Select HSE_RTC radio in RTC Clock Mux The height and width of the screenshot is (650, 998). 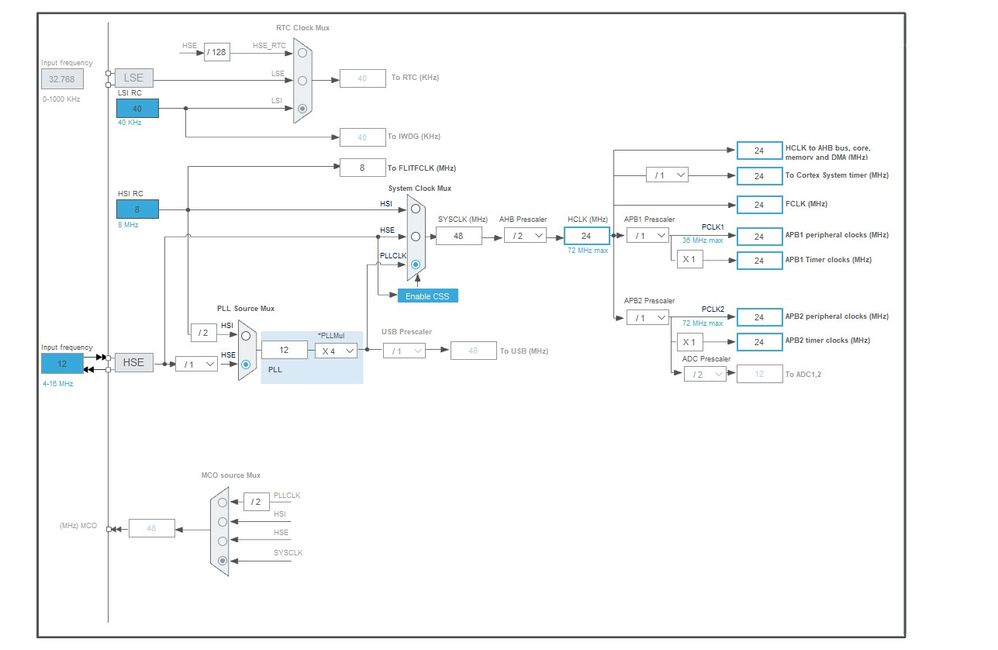pos(302,53)
